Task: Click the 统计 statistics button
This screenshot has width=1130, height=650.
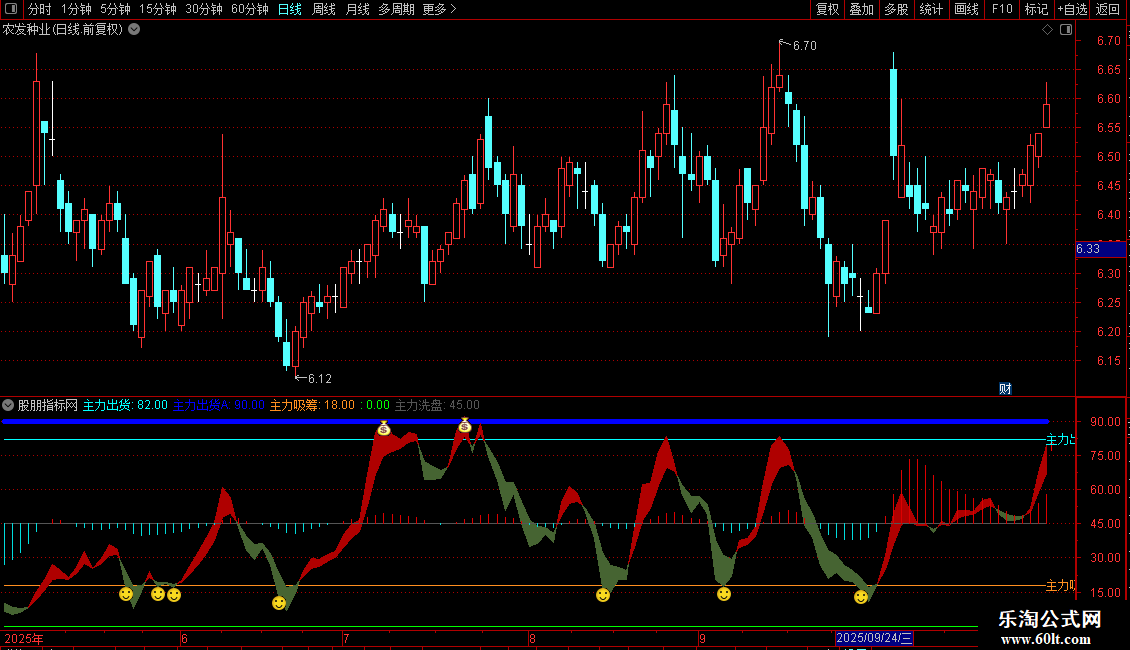Action: [931, 9]
